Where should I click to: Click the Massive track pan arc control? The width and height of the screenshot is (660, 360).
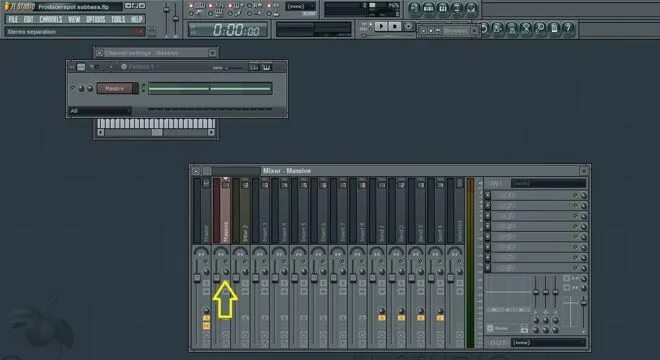click(x=221, y=252)
